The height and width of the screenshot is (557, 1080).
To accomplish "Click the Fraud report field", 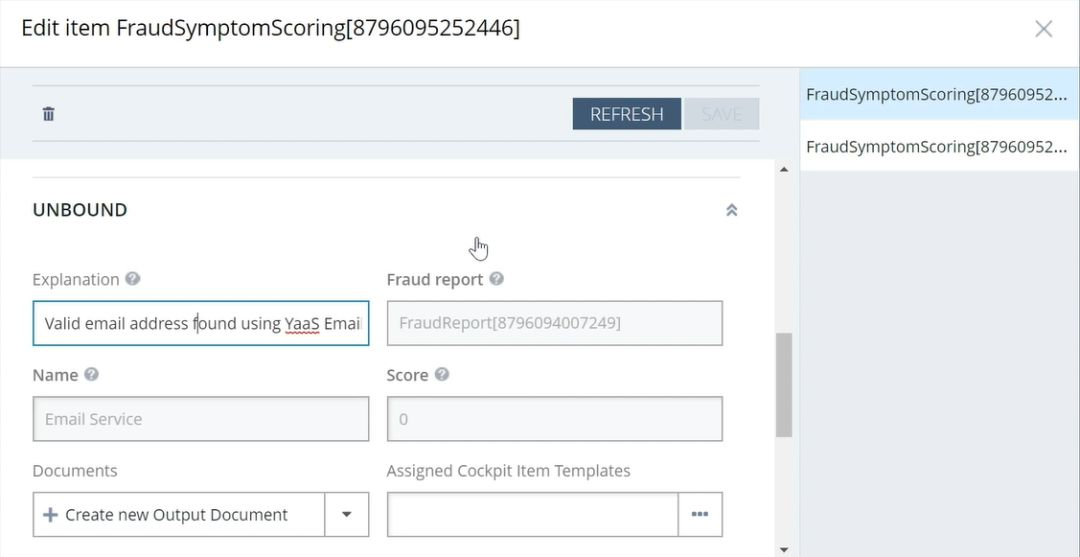I will [554, 323].
